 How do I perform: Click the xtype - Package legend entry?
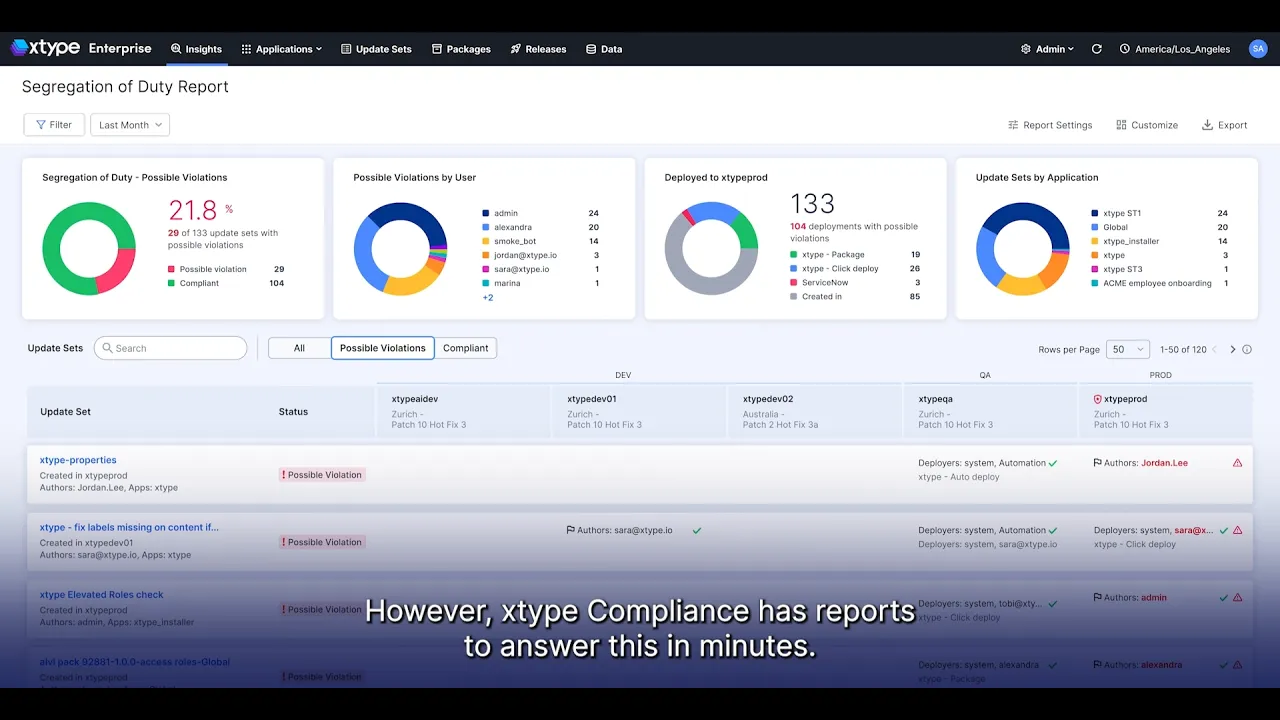point(855,255)
